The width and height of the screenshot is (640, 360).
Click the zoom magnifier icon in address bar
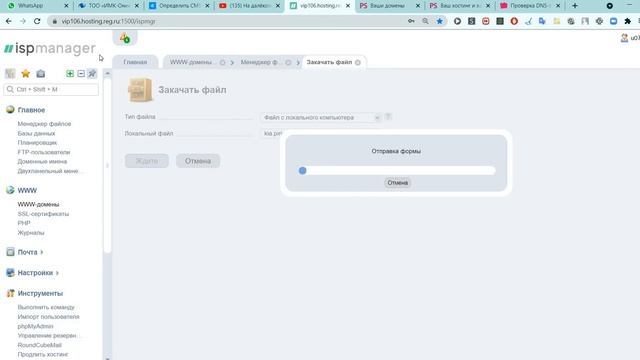(x=425, y=21)
